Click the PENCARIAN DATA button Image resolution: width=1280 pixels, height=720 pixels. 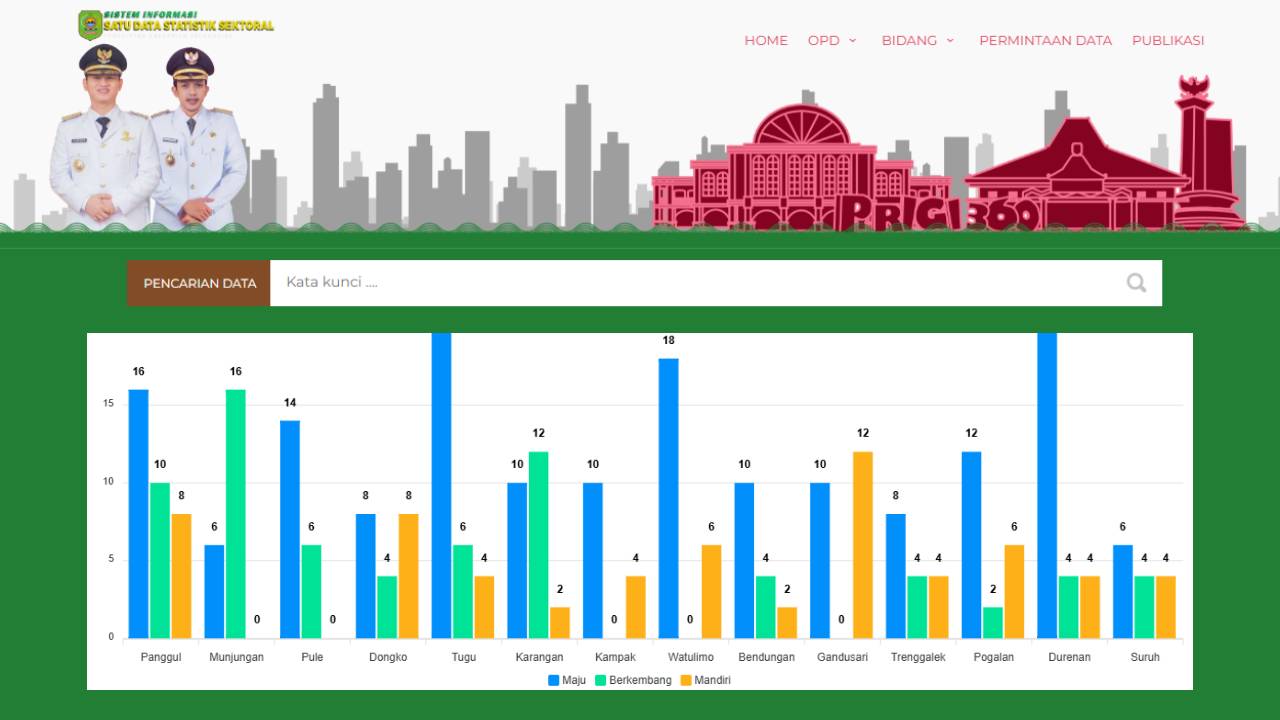[199, 283]
